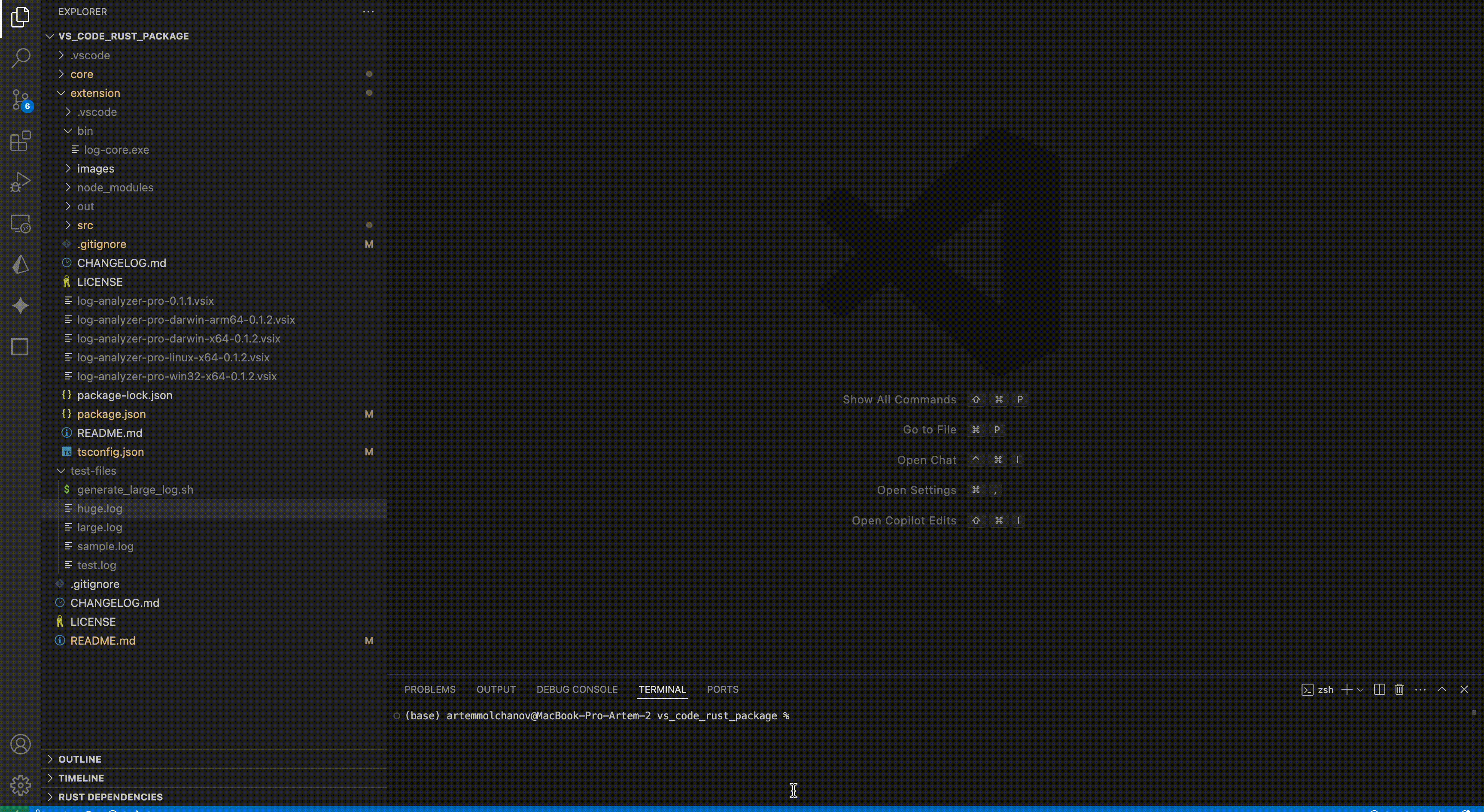Image resolution: width=1484 pixels, height=812 pixels.
Task: Open the Extensions view
Action: tap(21, 141)
